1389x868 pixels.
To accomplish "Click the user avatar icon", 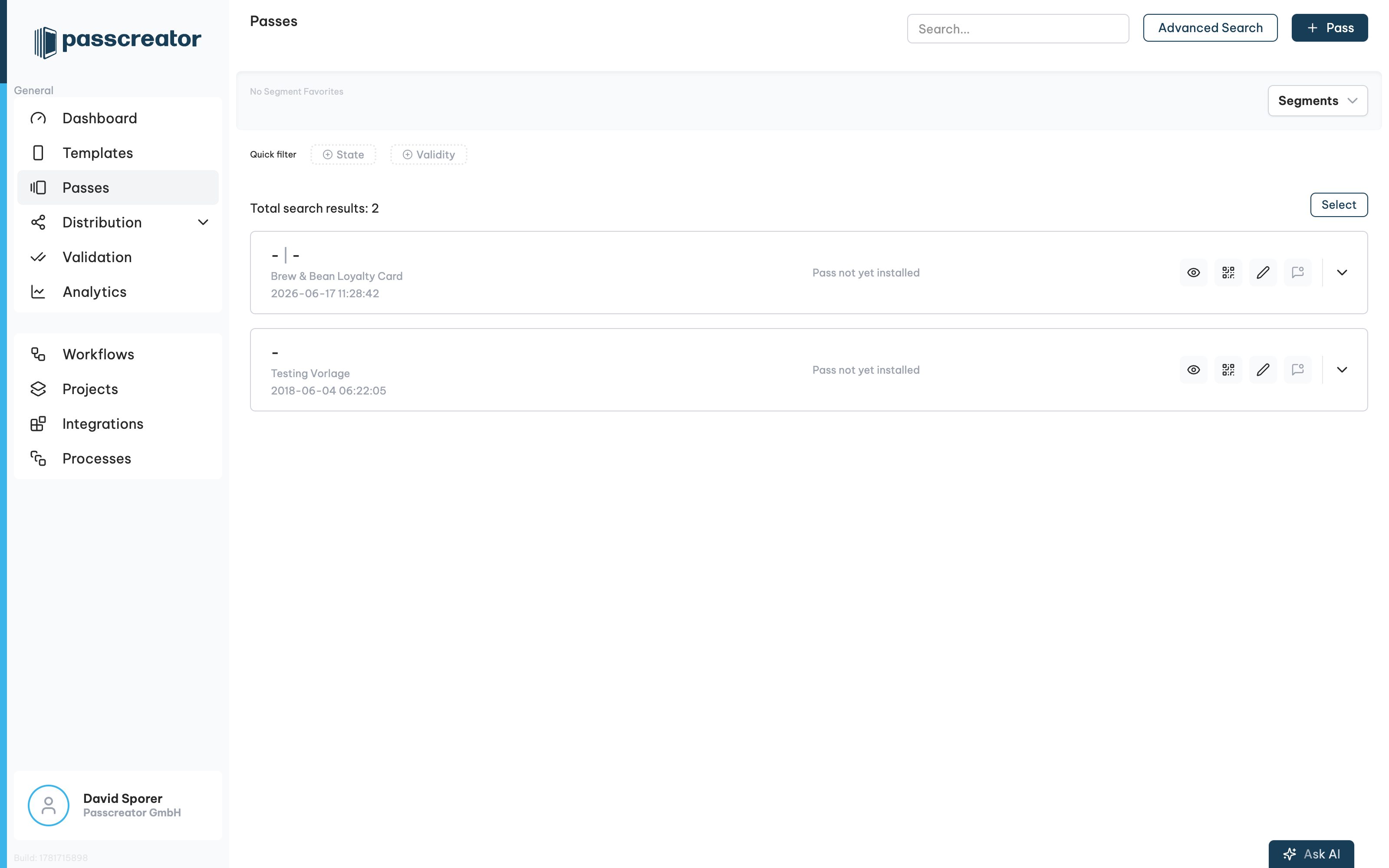I will (x=49, y=806).
